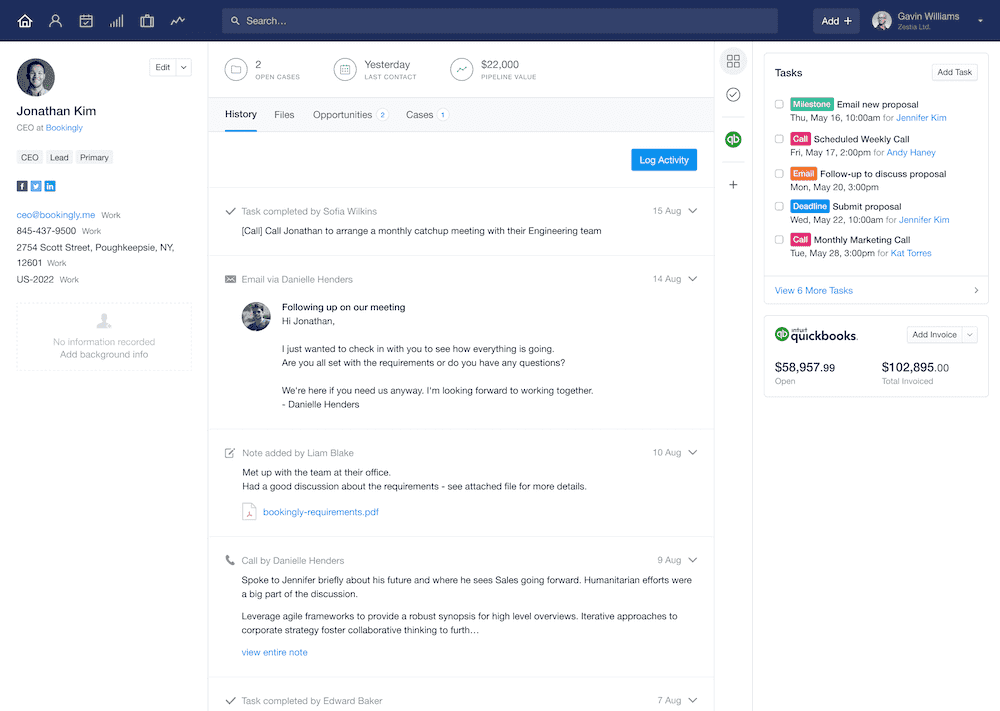
Task: Open the Add Invoice dropdown arrow
Action: 970,335
